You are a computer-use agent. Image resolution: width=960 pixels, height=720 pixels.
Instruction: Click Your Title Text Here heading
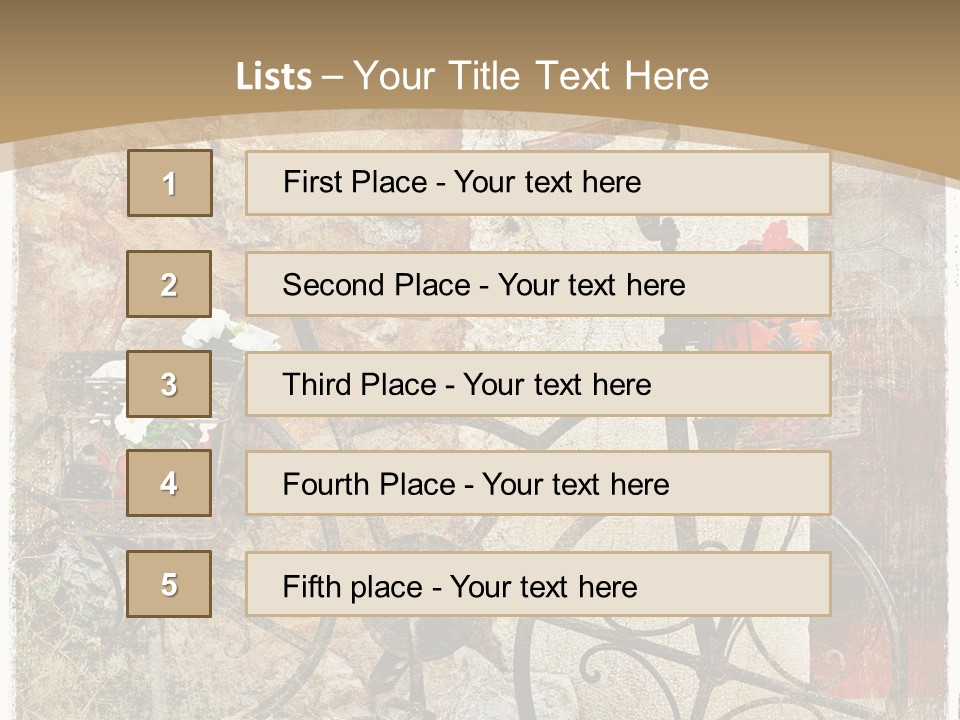point(531,76)
